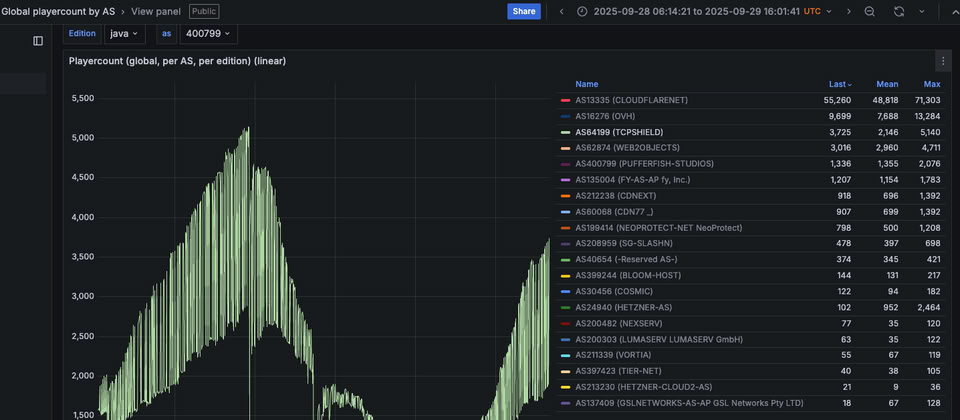Click the AS64199 (TCPSHIELD) green color swatch
Viewport: 960px width, 420px height.
[x=566, y=132]
